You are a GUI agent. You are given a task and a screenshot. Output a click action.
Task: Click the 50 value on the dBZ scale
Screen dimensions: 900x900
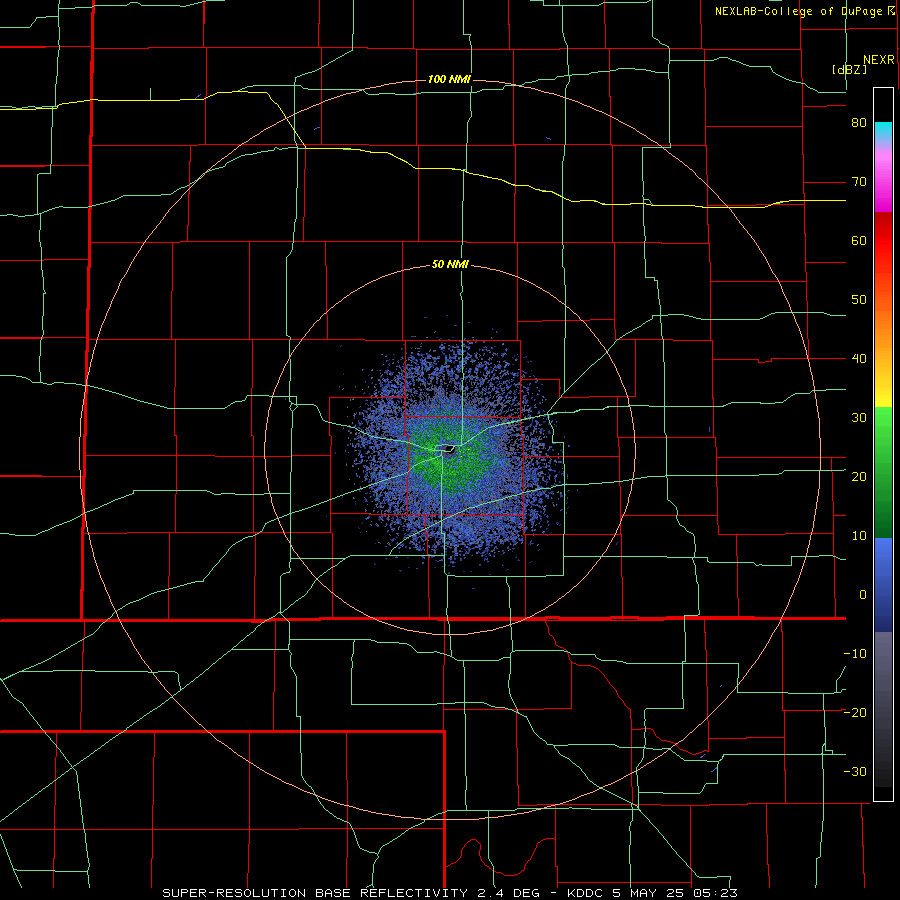[x=859, y=300]
